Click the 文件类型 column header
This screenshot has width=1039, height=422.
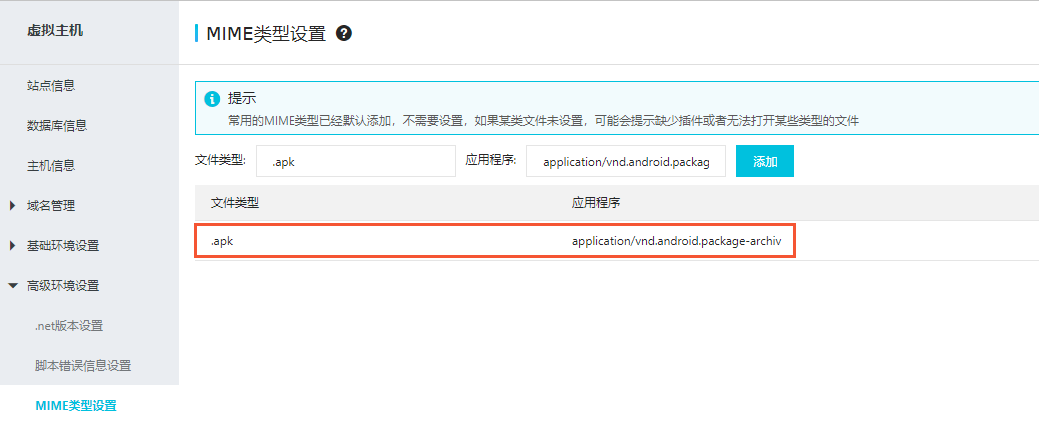pos(235,202)
